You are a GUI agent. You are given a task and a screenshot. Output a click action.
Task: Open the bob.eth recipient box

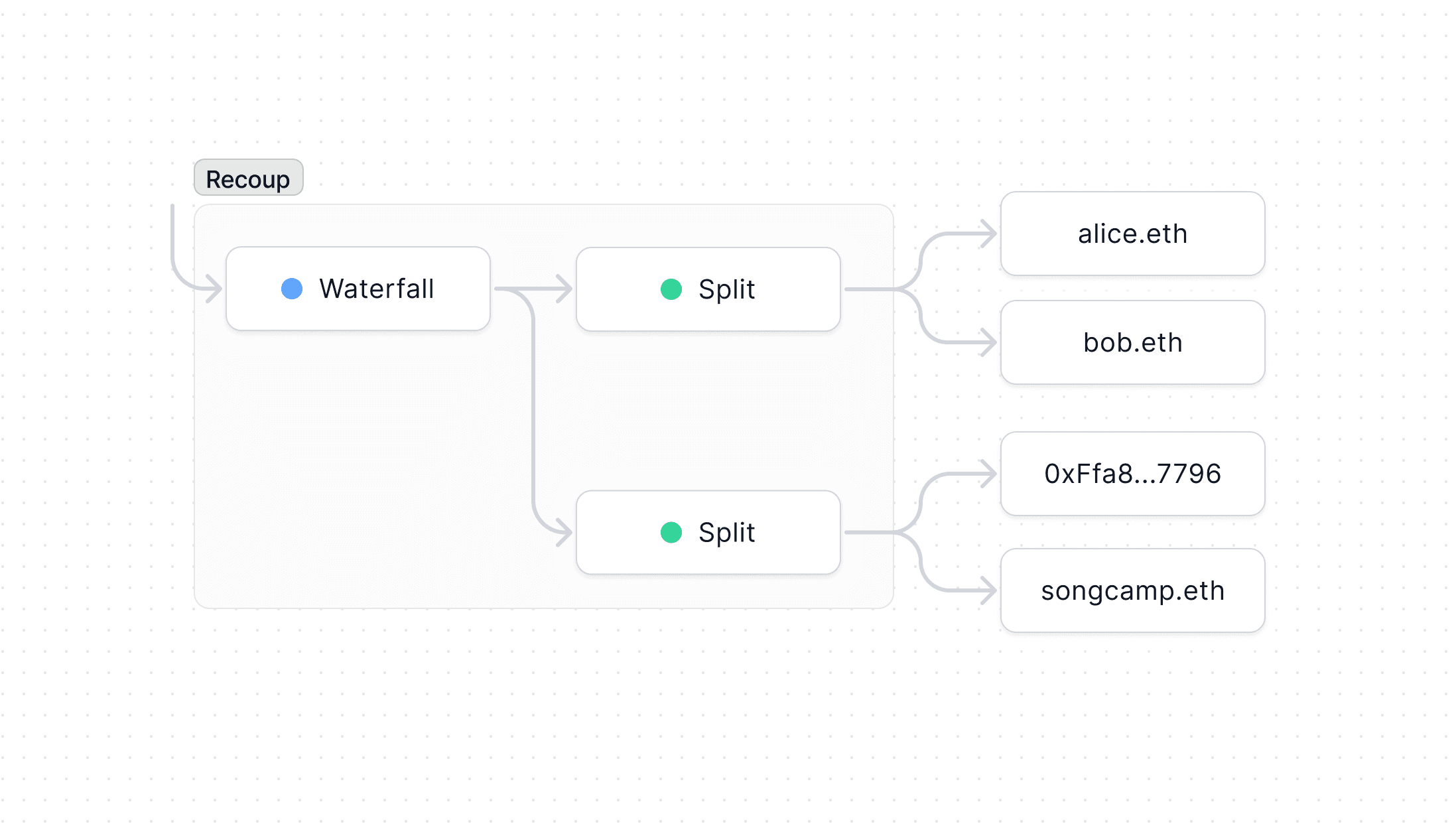(1132, 342)
